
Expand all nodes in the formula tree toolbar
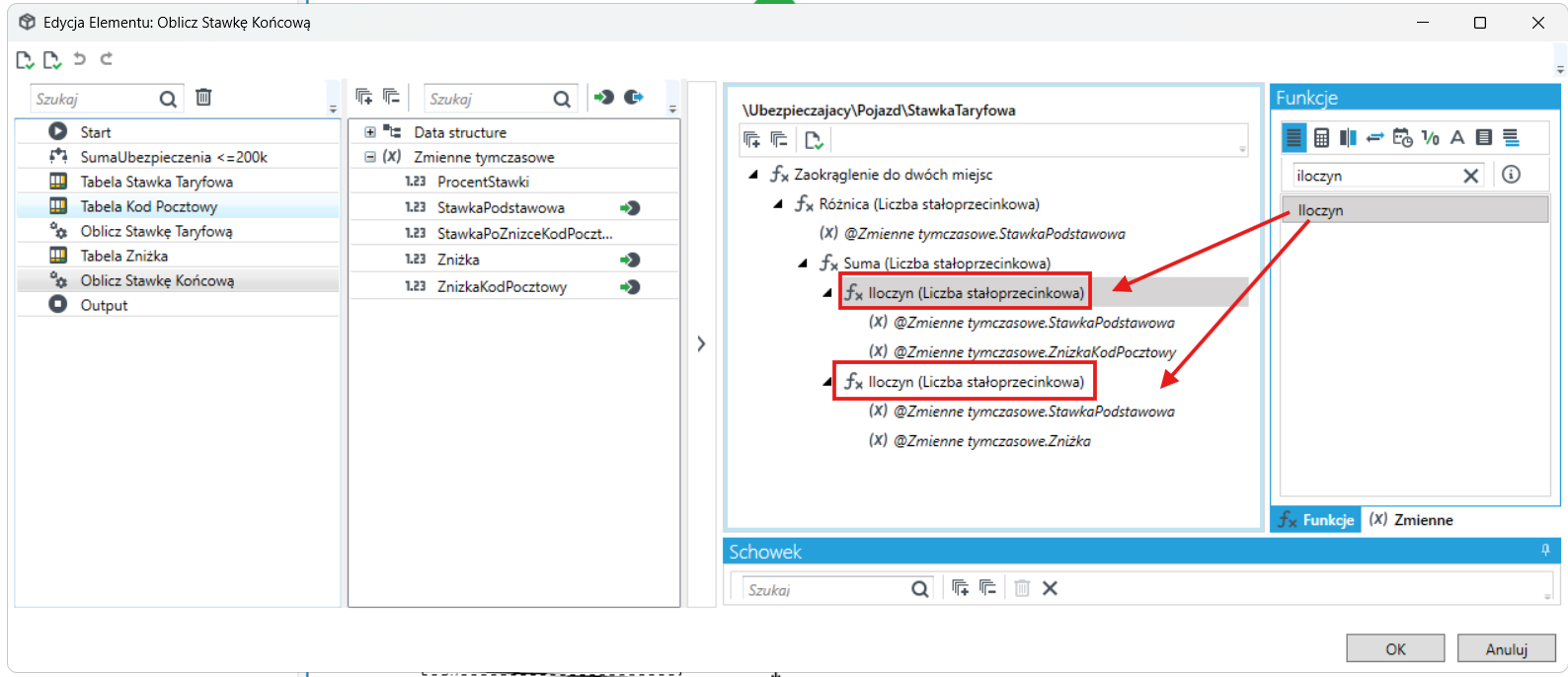click(x=752, y=140)
